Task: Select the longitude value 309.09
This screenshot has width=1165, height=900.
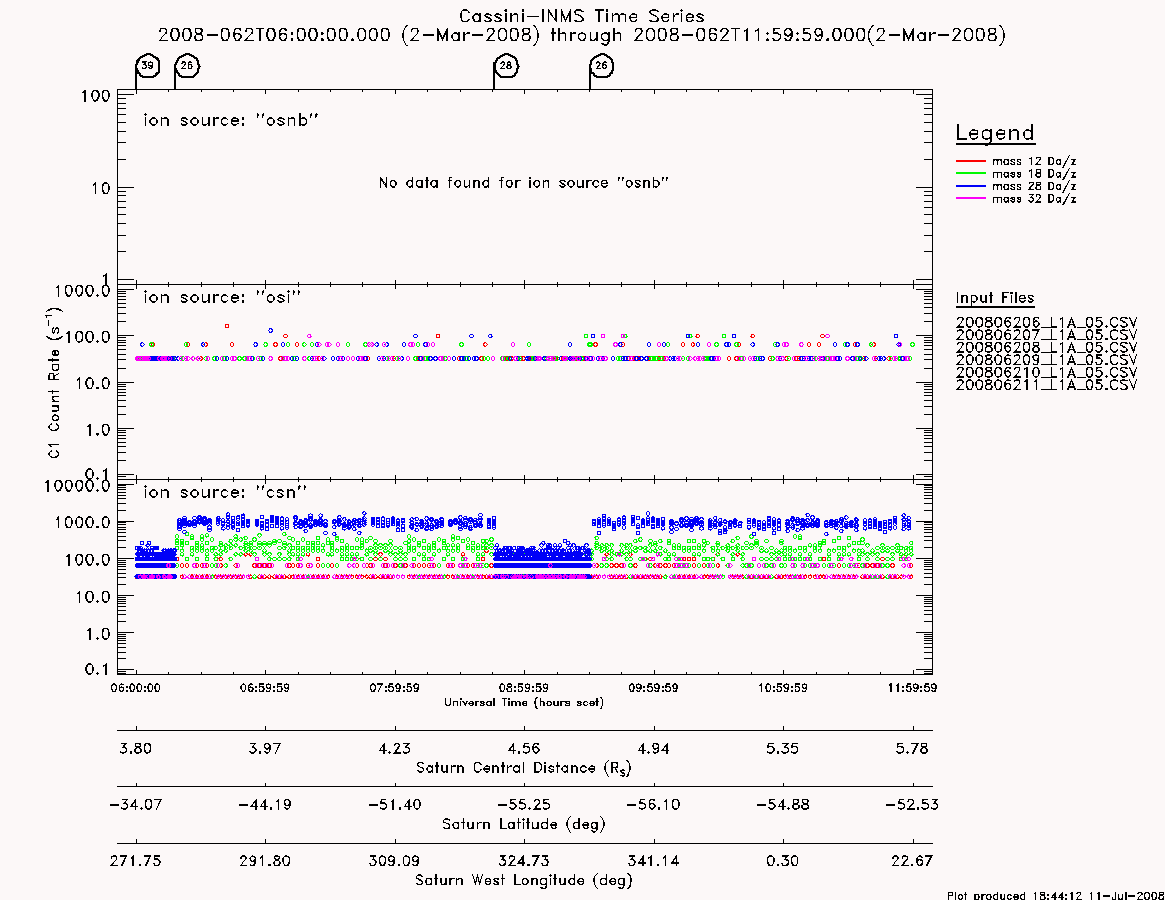Action: click(x=395, y=861)
